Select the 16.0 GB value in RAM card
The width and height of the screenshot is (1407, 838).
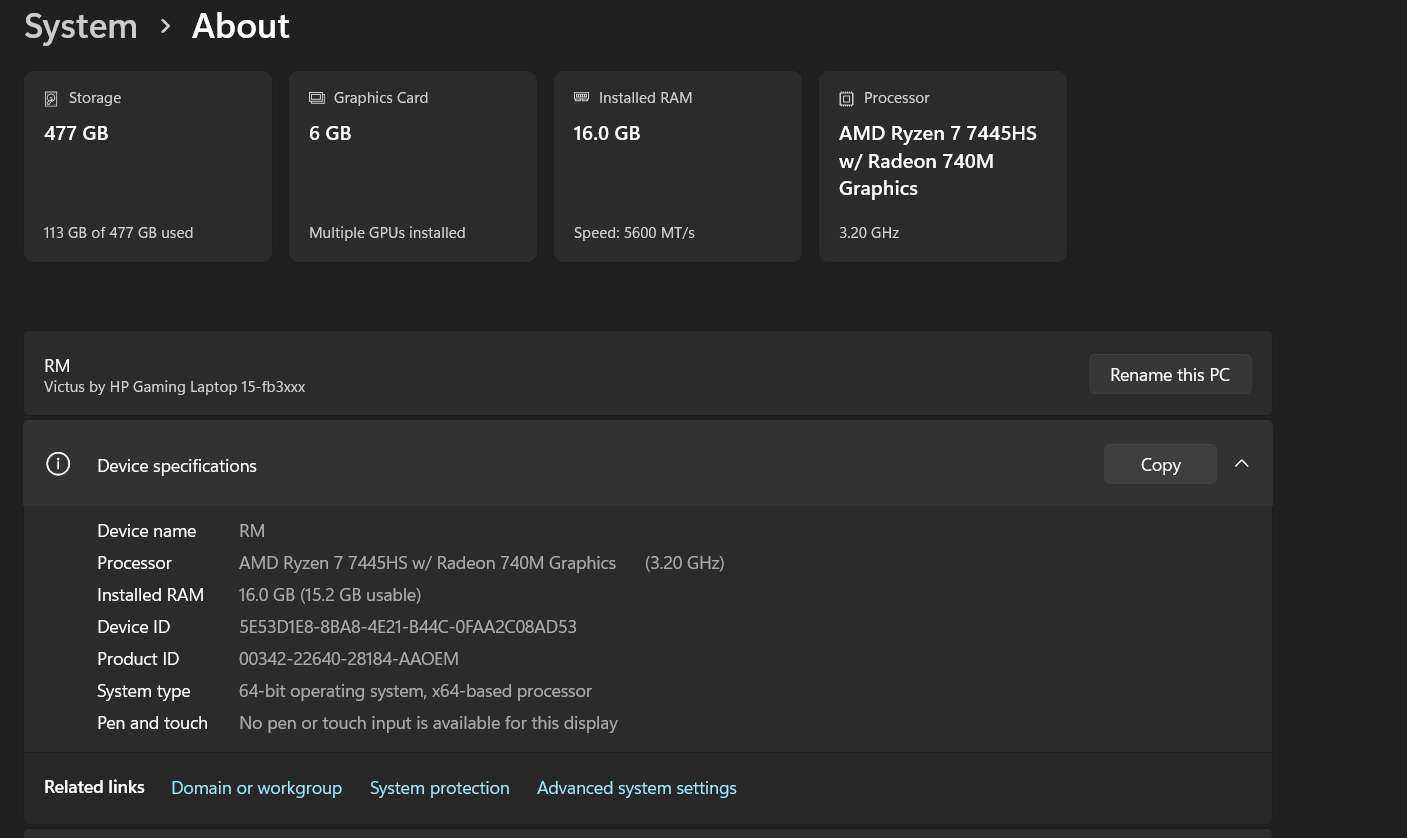(x=607, y=133)
